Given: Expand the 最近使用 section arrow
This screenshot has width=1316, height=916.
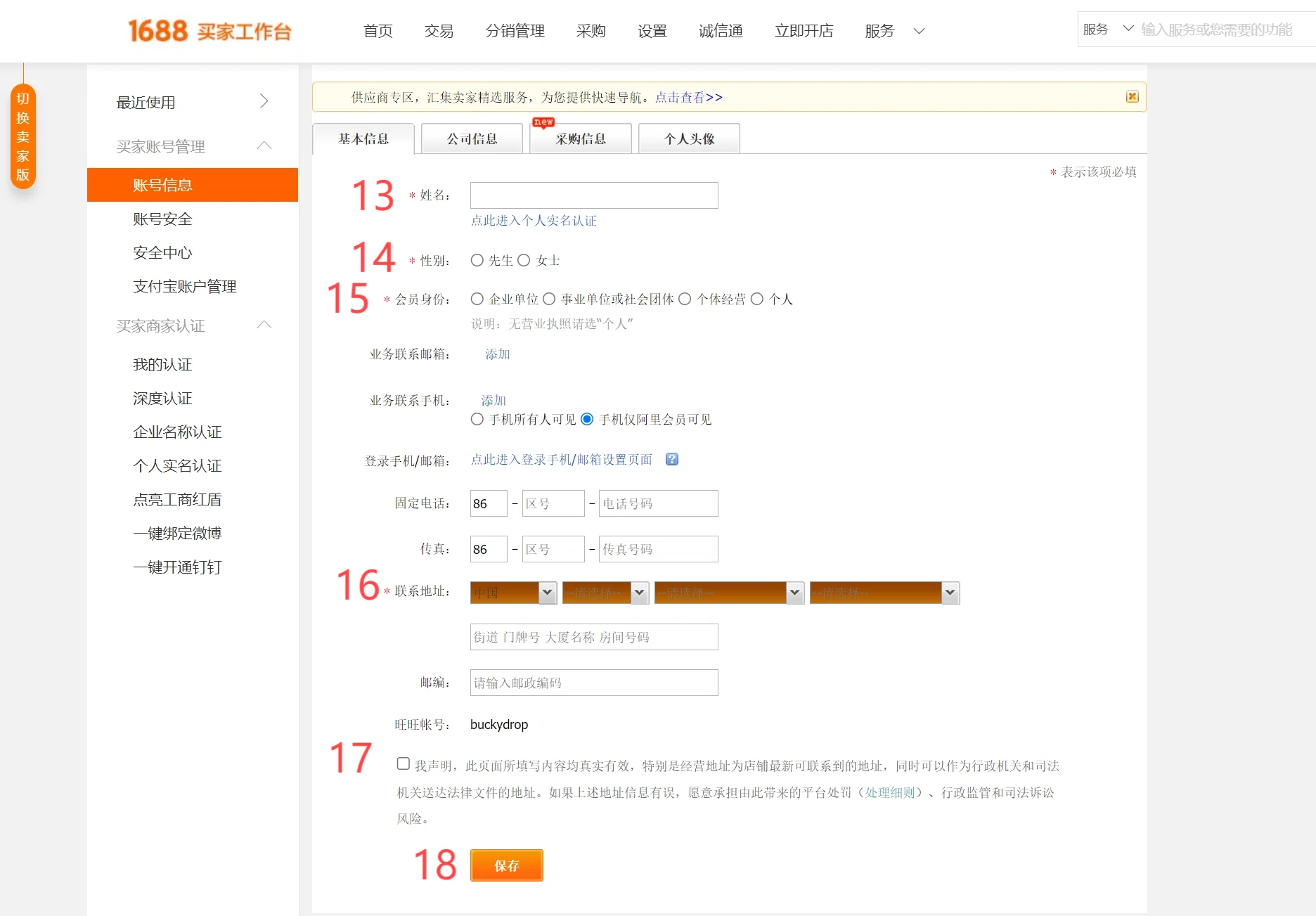Looking at the screenshot, I should (x=264, y=101).
